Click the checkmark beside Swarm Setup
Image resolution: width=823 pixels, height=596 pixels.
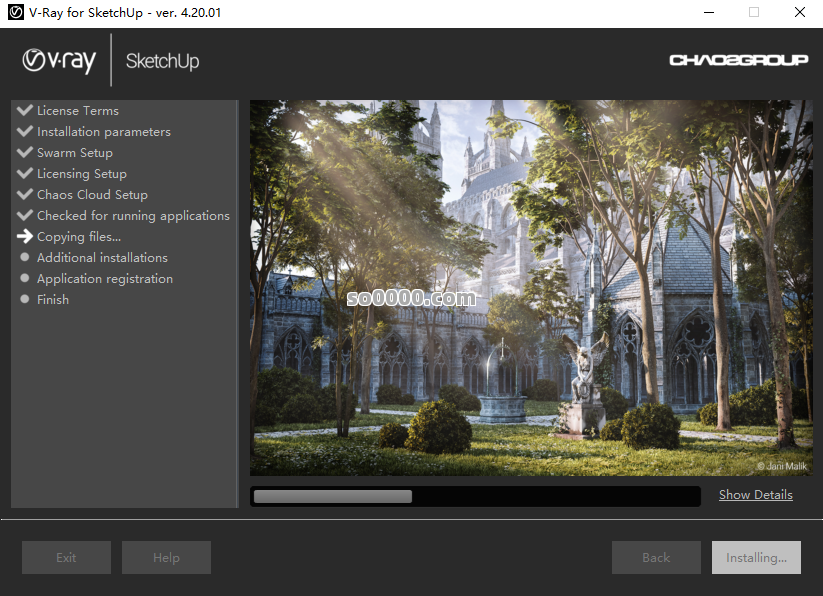tap(25, 152)
